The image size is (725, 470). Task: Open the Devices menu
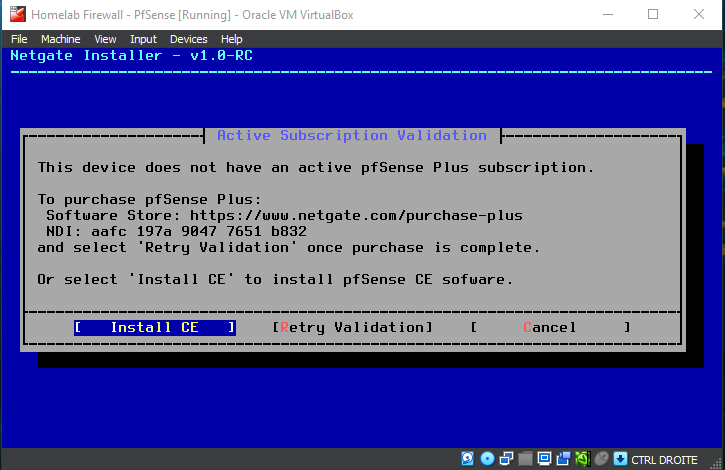(x=189, y=39)
